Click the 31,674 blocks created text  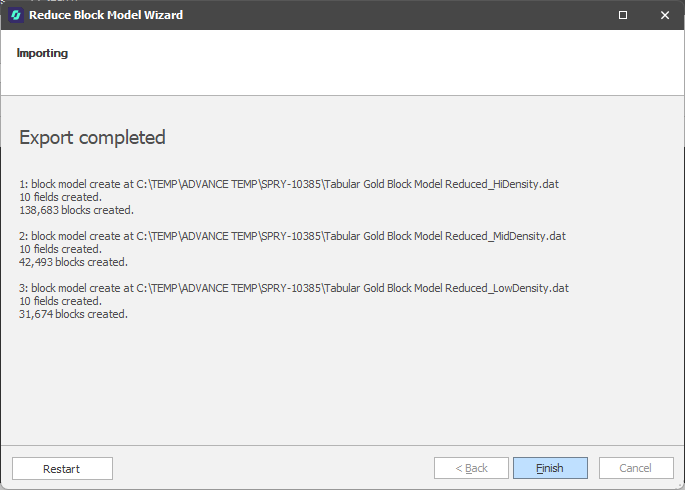point(73,314)
